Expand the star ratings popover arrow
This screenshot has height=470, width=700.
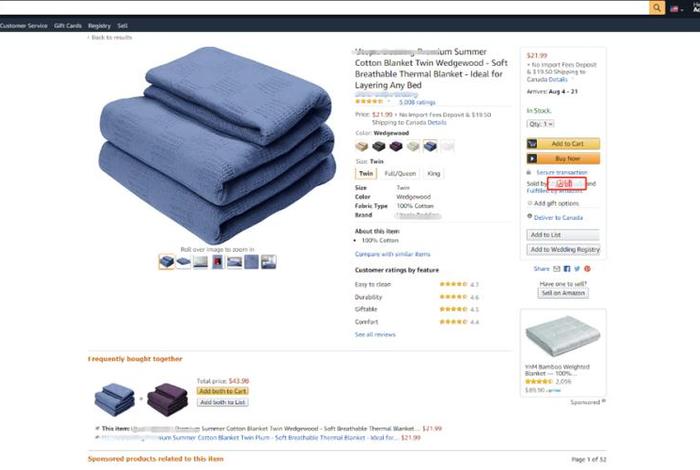[389, 102]
